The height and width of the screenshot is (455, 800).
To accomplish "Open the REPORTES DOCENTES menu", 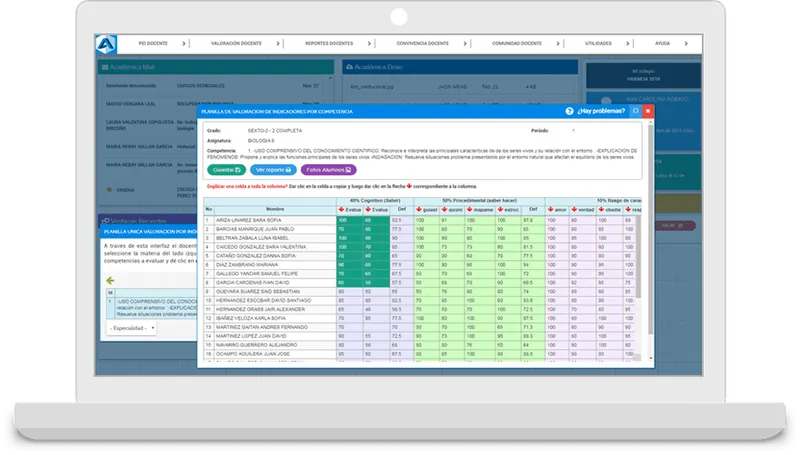I will pyautogui.click(x=329, y=43).
